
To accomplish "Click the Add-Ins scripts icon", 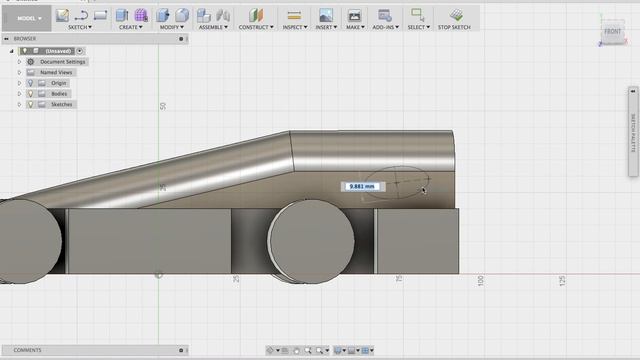I will pos(384,16).
